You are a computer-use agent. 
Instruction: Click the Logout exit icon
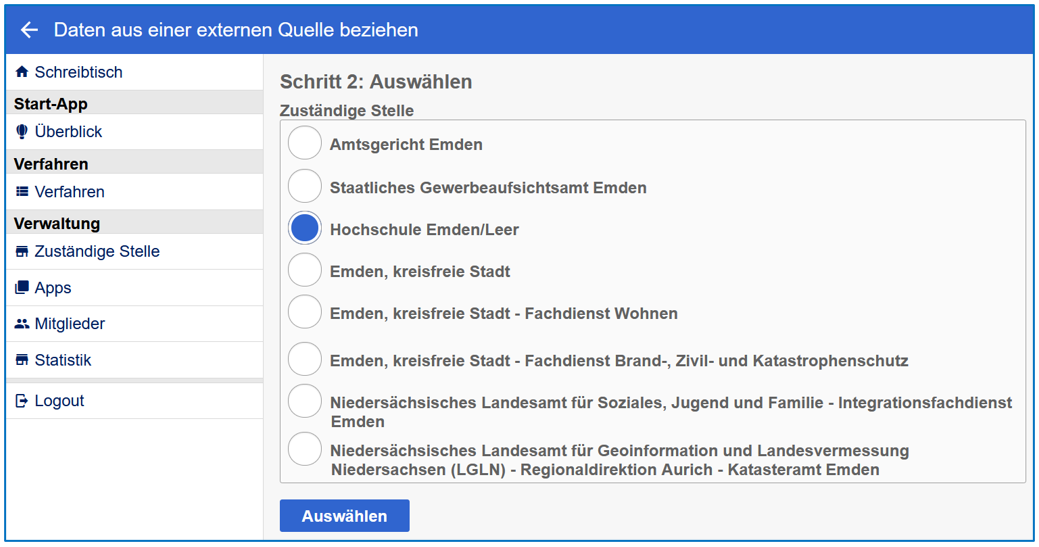coord(22,401)
